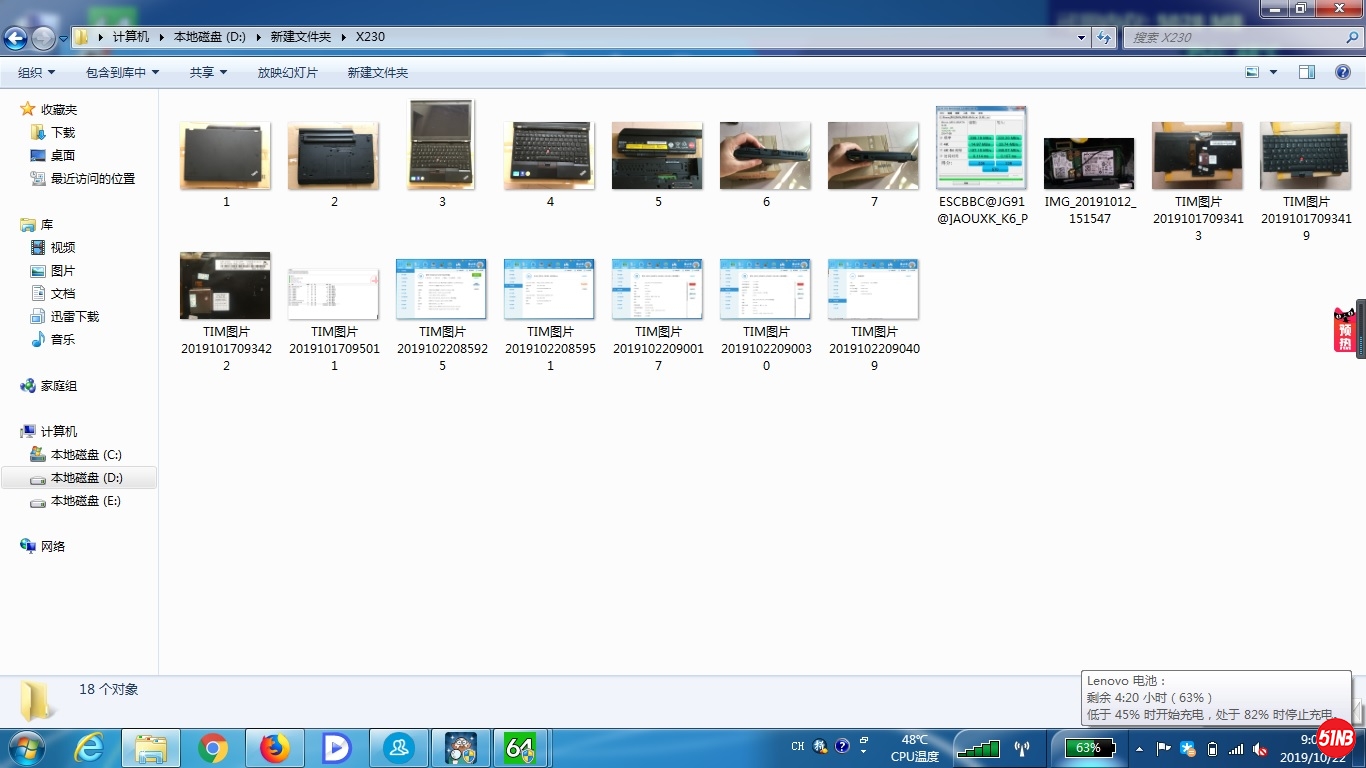The height and width of the screenshot is (768, 1366).
Task: Click 放映幻灯片 in the toolbar
Action: pos(288,72)
